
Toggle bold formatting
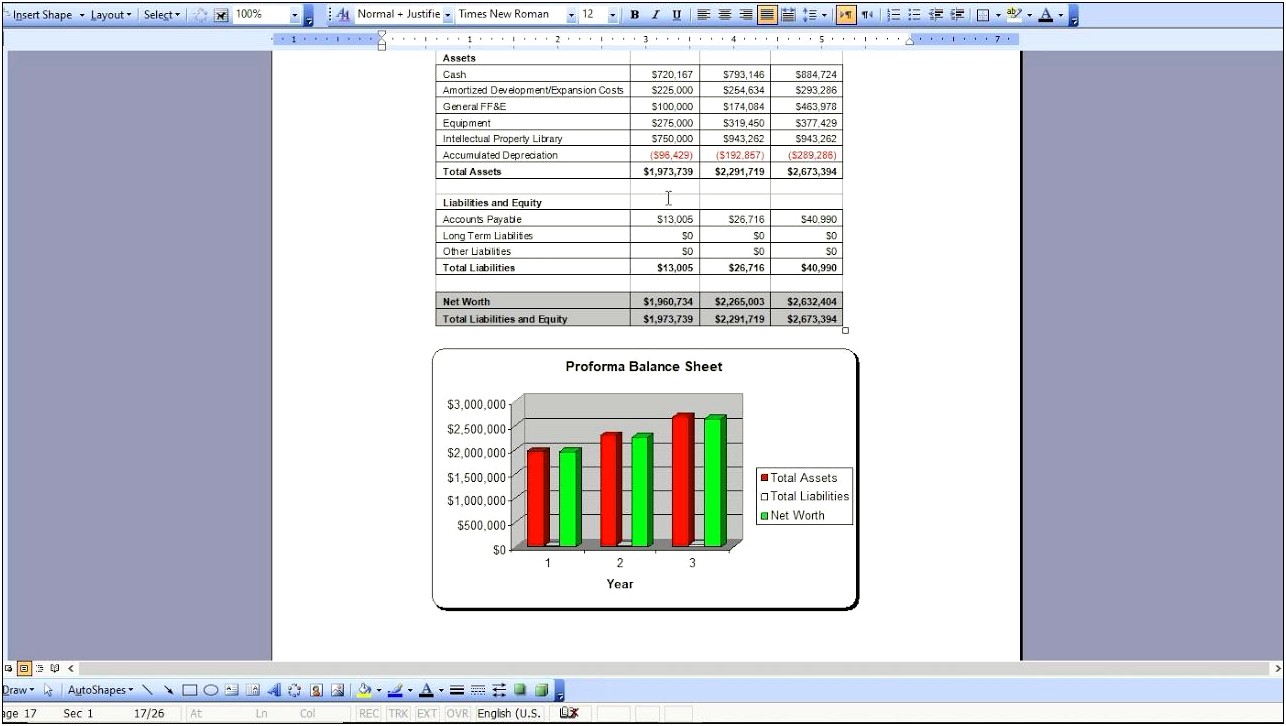point(634,15)
